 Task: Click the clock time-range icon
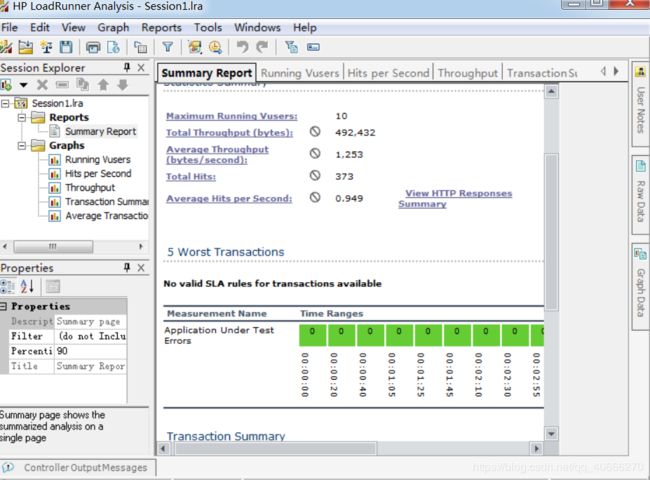click(x=215, y=47)
